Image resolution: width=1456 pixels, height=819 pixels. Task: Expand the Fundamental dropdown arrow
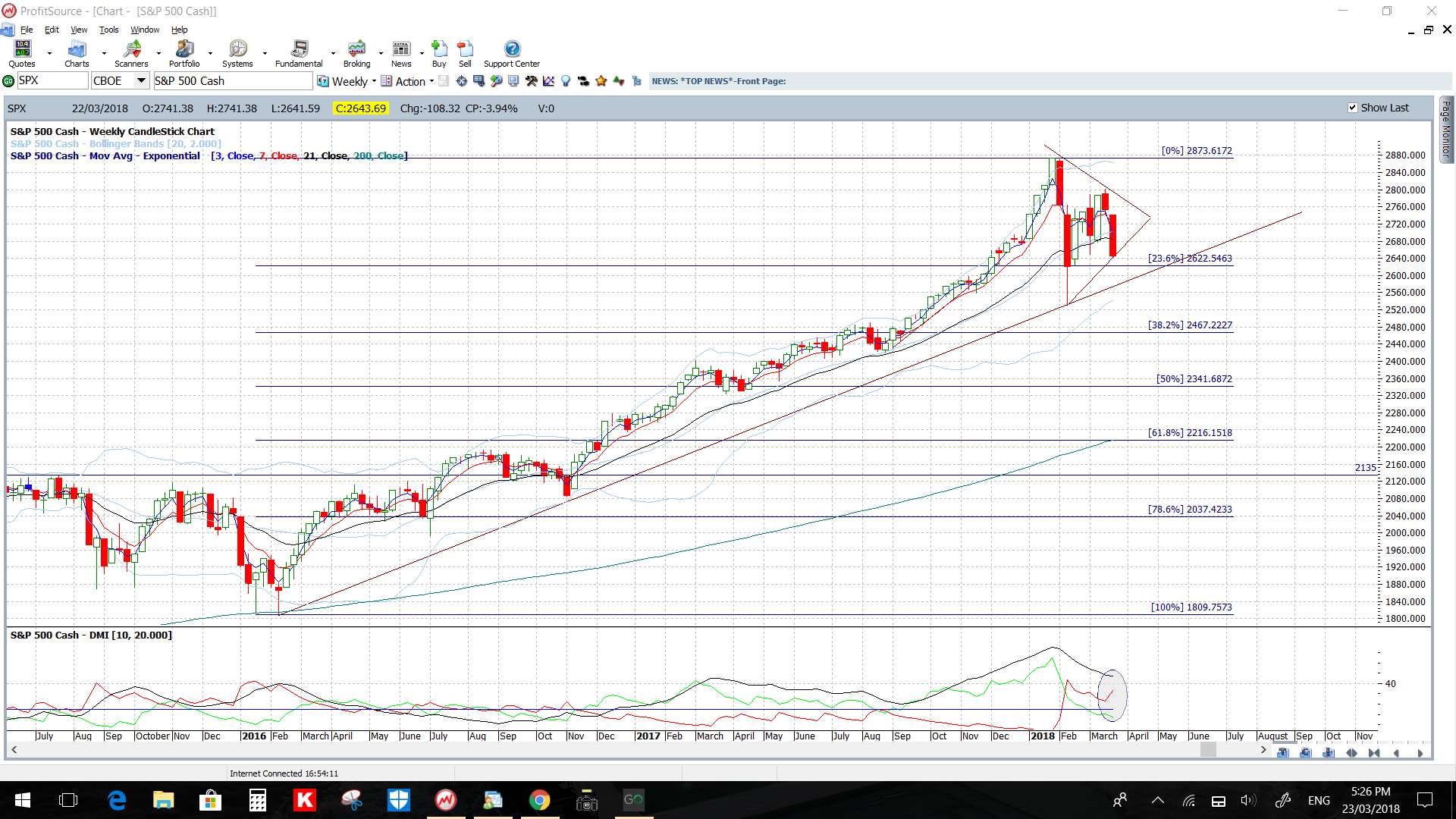tap(333, 53)
